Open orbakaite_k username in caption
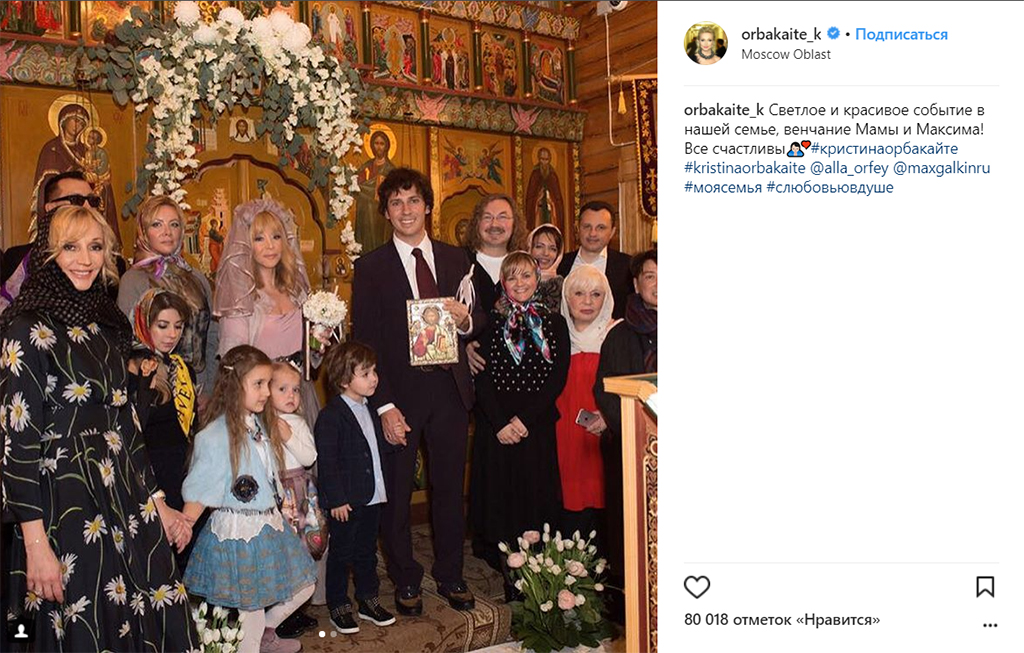 click(724, 110)
